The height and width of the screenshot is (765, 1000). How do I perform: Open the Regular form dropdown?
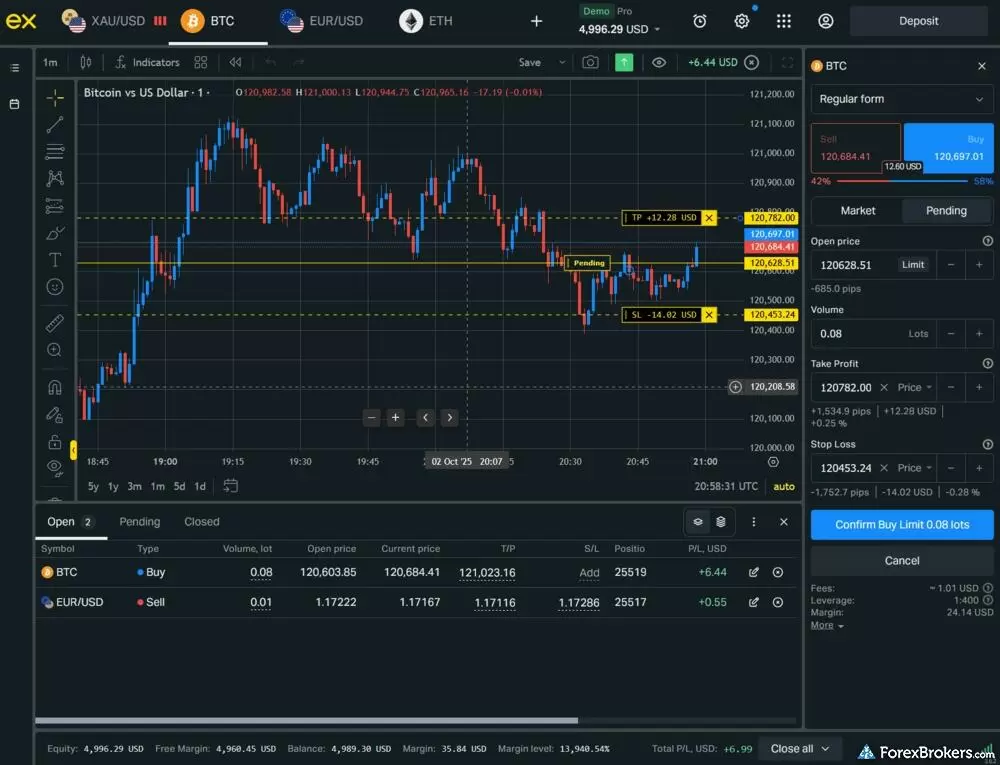[x=901, y=98]
